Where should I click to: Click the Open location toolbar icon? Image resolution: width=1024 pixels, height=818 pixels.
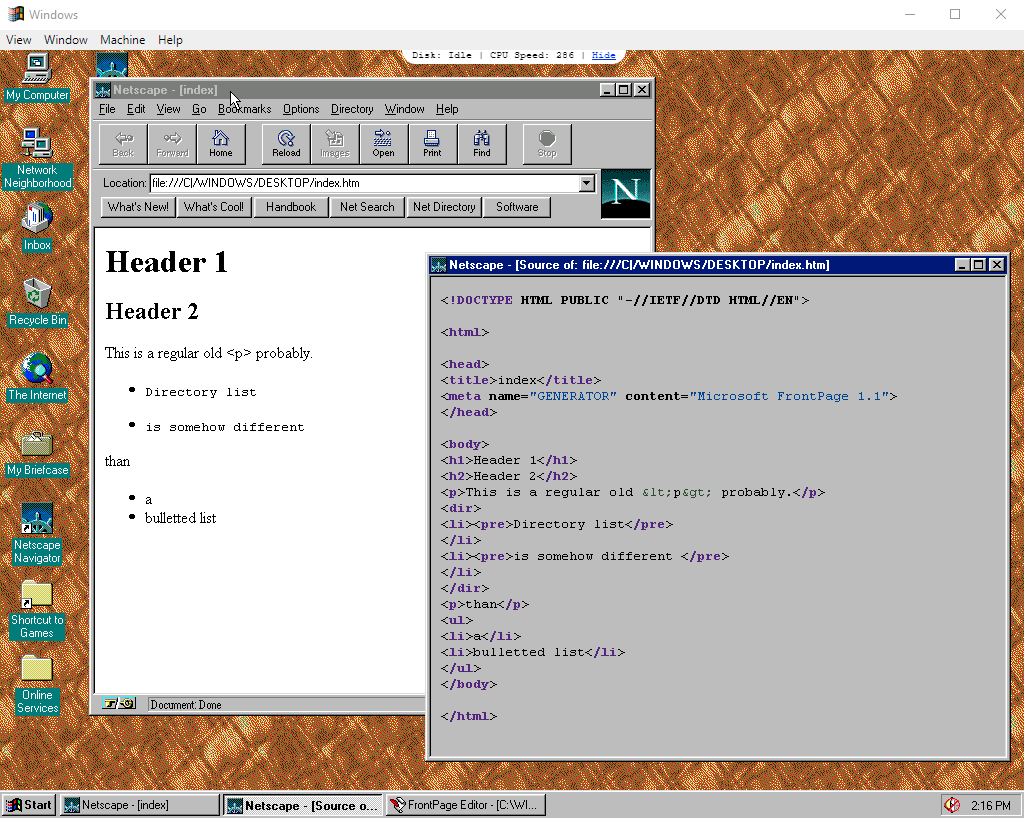383,143
